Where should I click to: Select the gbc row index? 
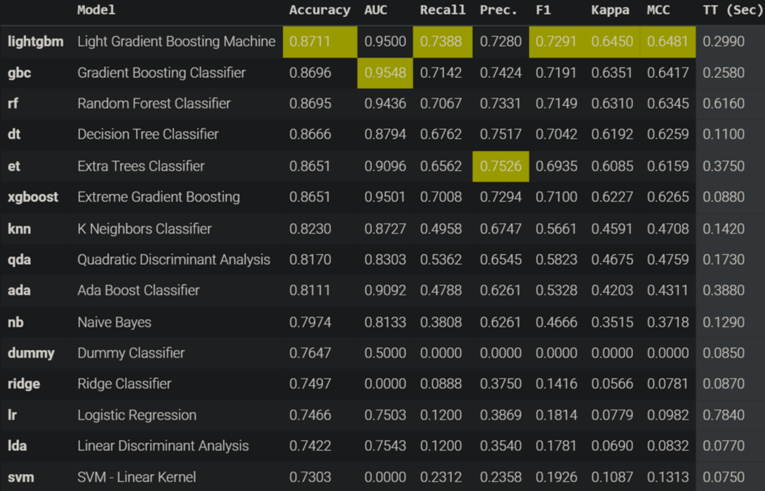tap(20, 73)
